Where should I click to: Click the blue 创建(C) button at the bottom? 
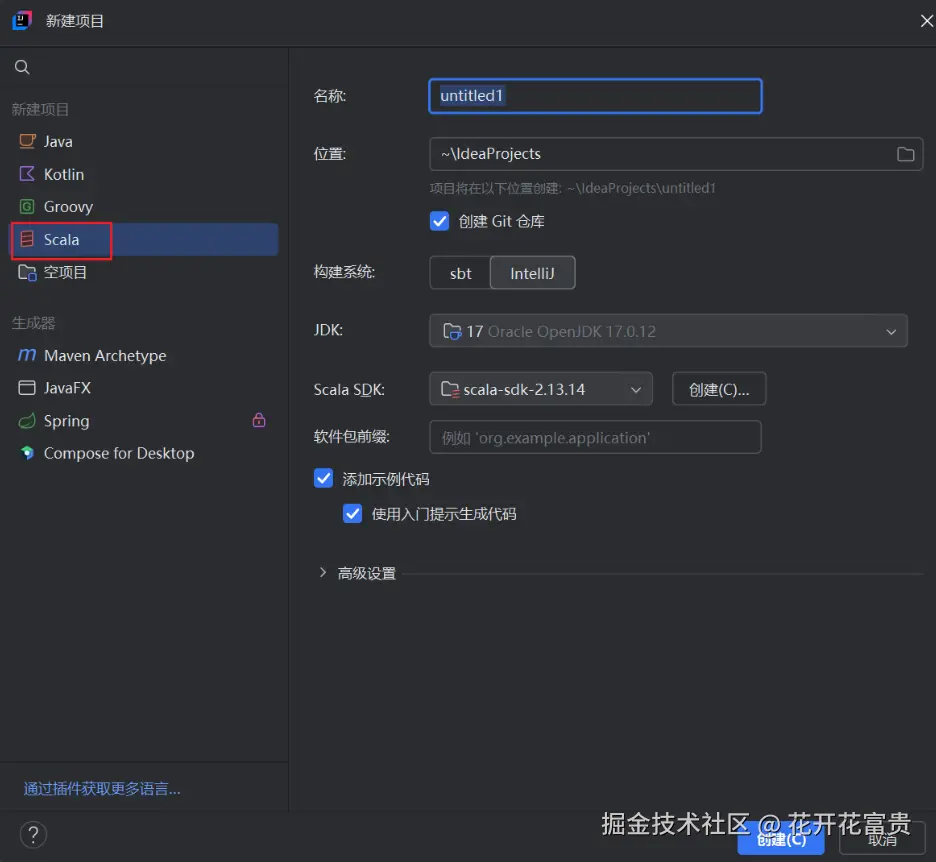tap(781, 839)
